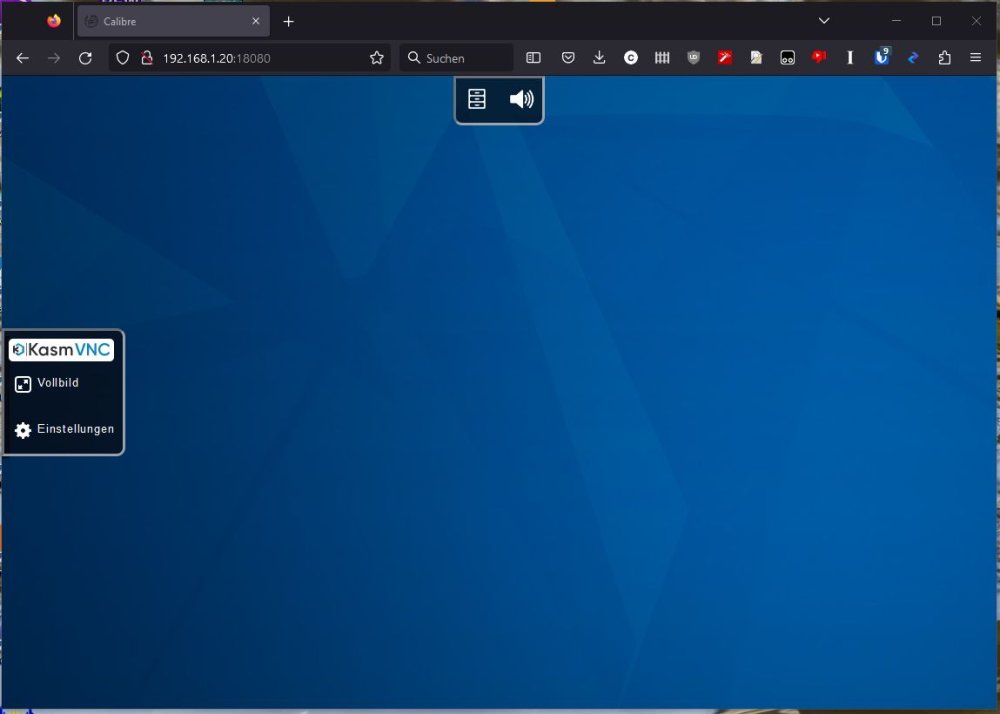Show site security info via the lock icon

click(x=147, y=58)
